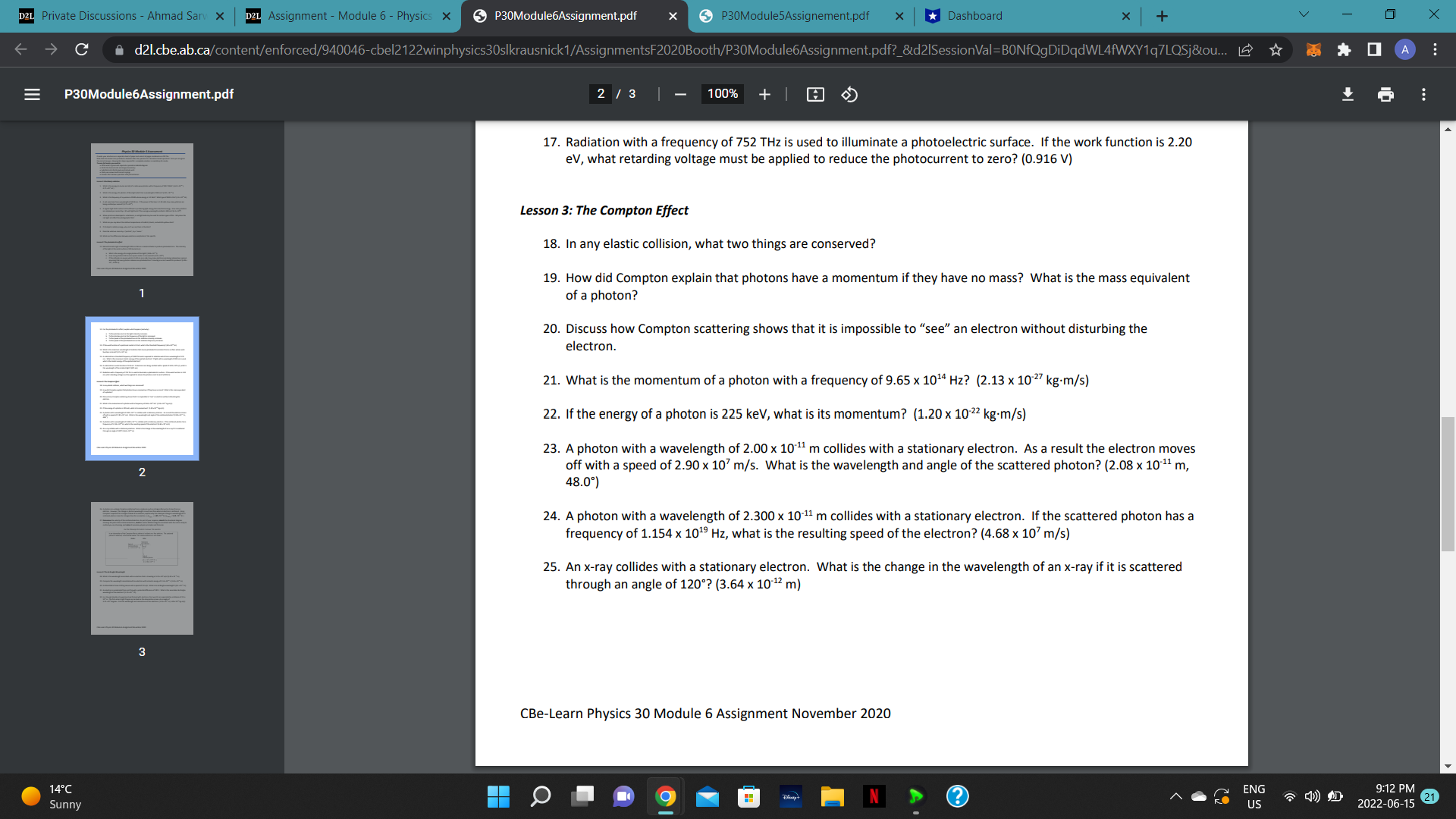Viewport: 1456px width, 819px height.
Task: Rotate the PDF page counterclockwise
Action: (849, 94)
